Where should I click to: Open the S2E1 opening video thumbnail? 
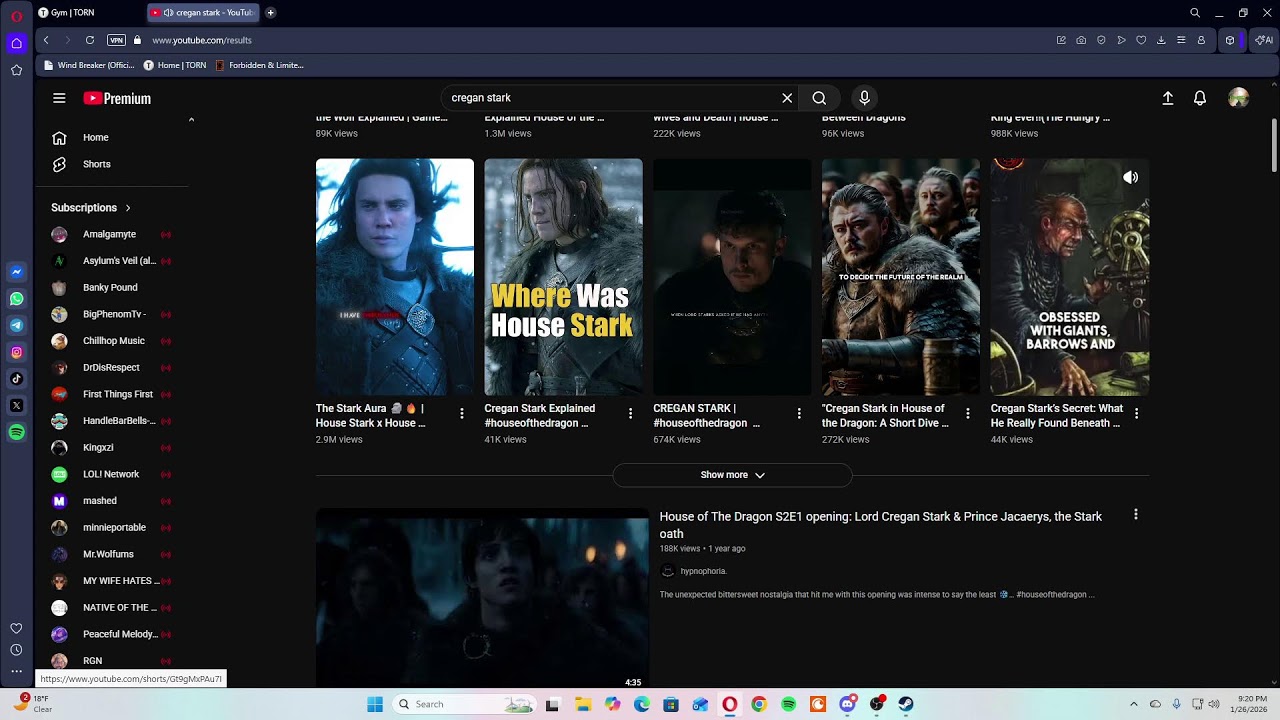pyautogui.click(x=482, y=598)
